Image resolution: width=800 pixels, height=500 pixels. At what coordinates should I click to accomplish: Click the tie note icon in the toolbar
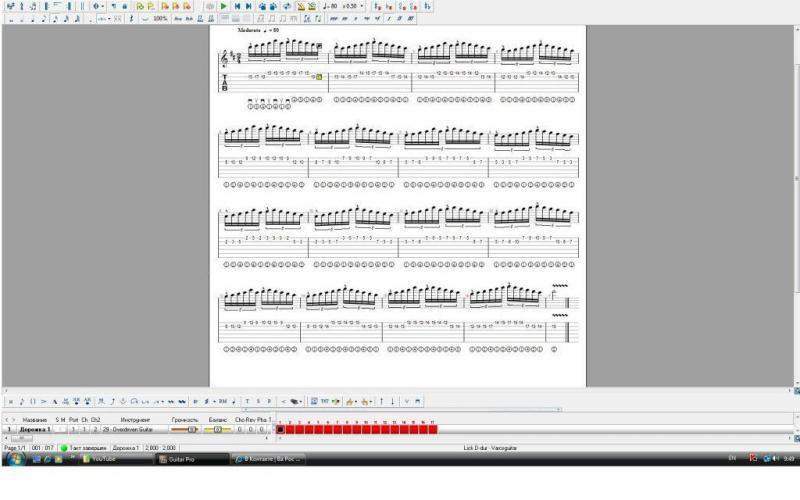pos(145,18)
